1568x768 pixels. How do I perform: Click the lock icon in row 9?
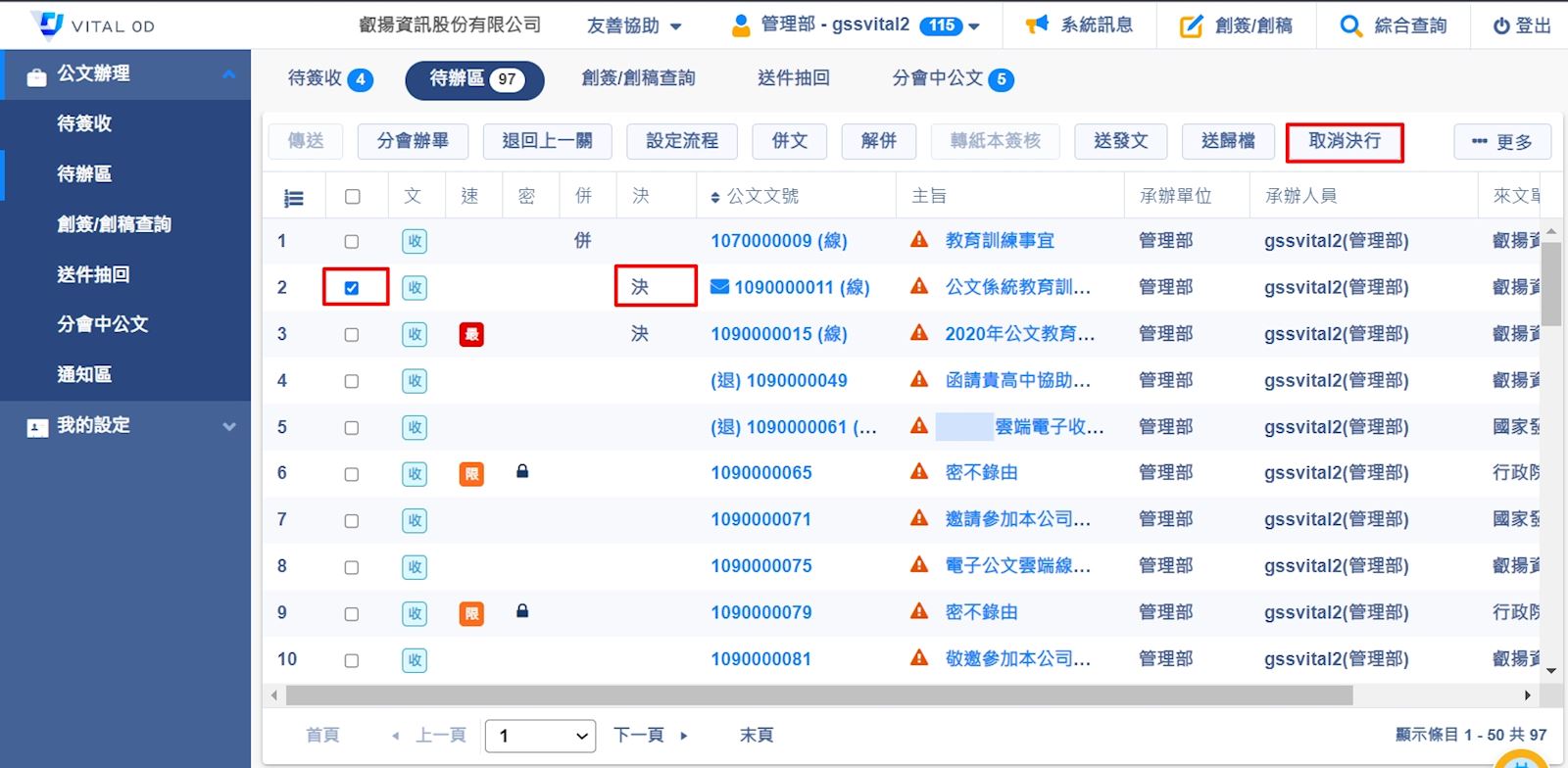tap(522, 611)
